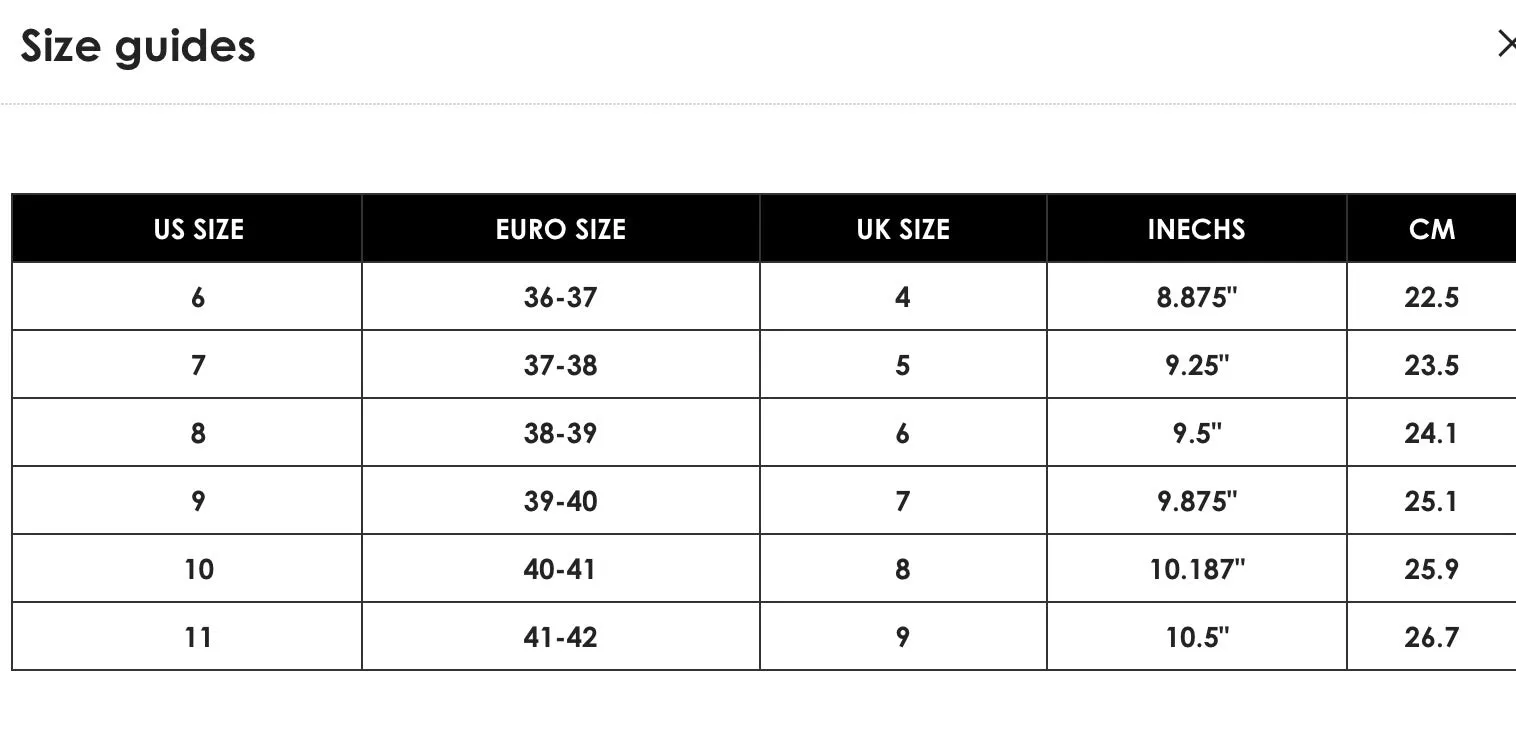The width and height of the screenshot is (1516, 748).
Task: Click the UK SIZE column header
Action: point(903,228)
